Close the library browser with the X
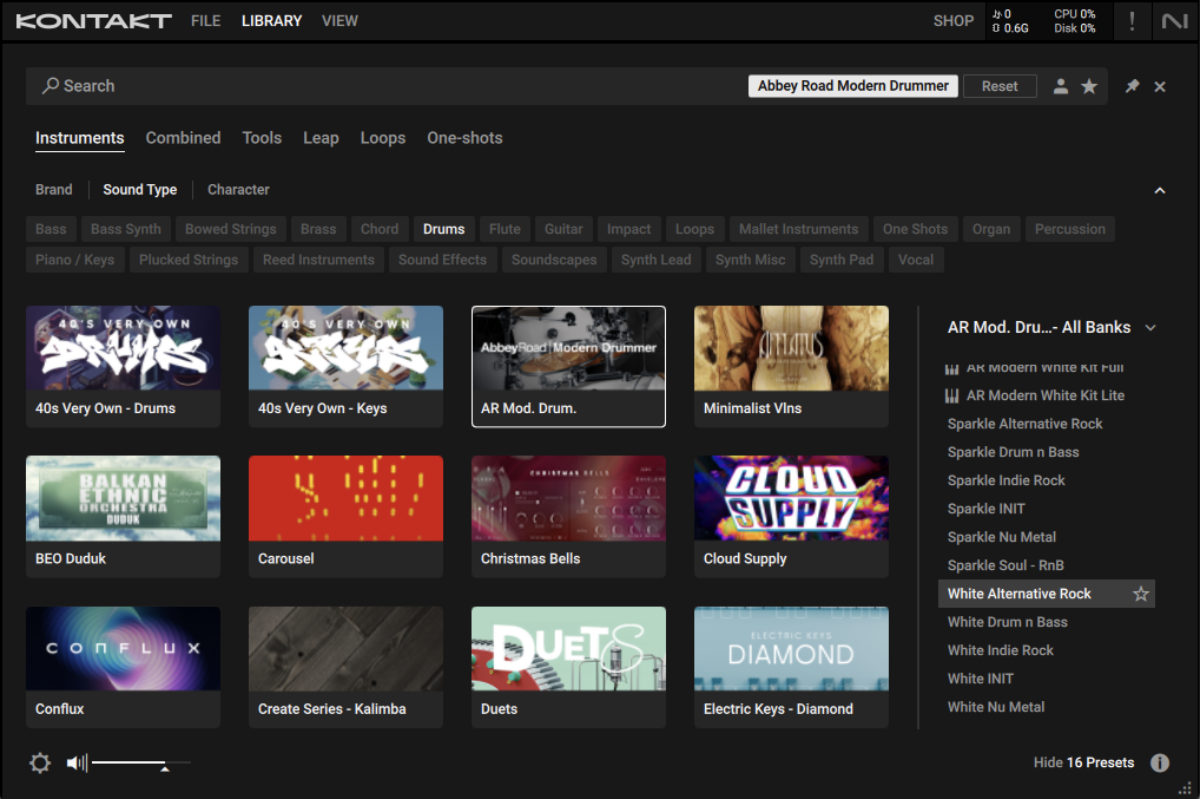The image size is (1200, 799). 1160,86
